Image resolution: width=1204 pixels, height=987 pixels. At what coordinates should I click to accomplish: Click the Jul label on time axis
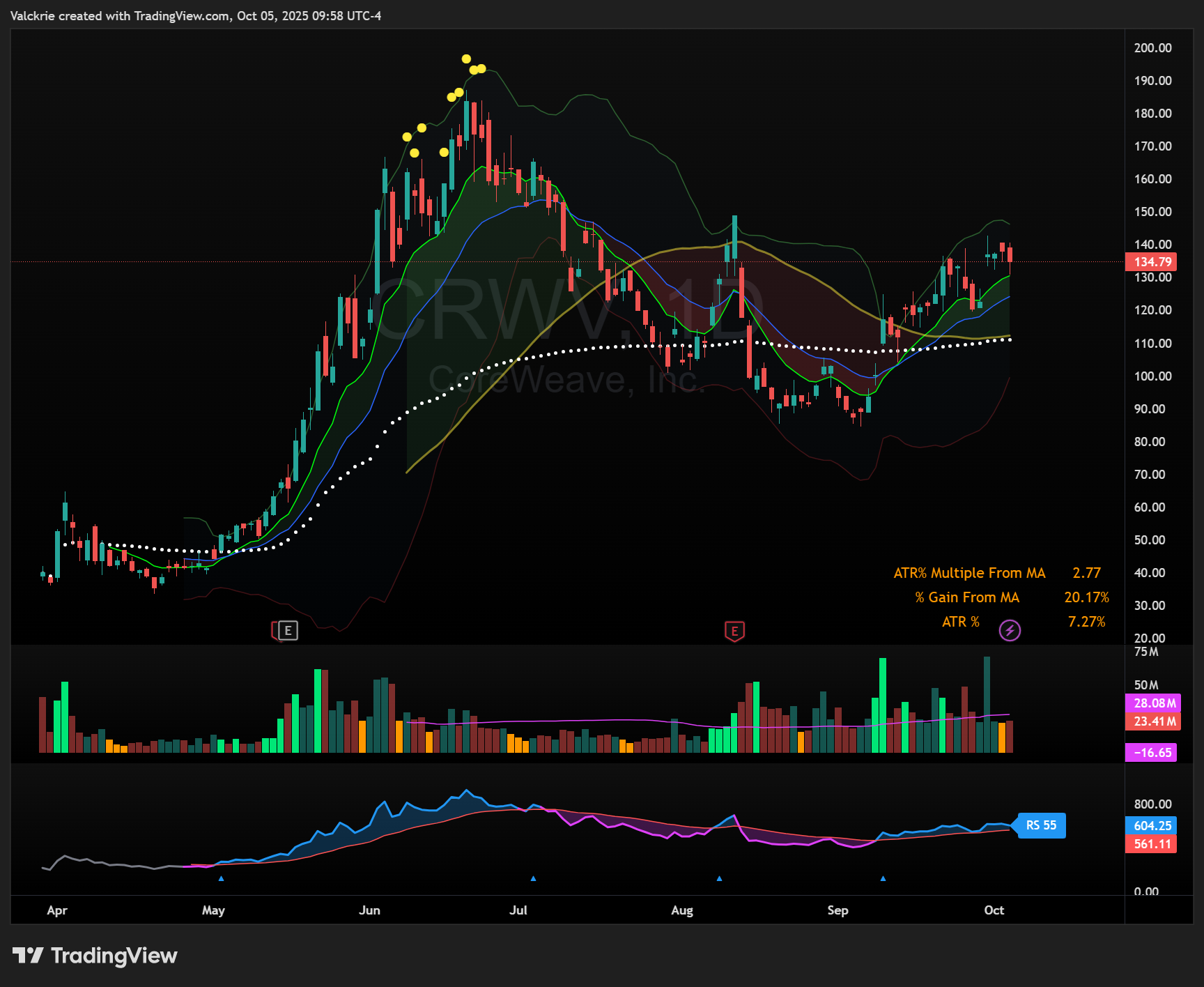pos(518,910)
